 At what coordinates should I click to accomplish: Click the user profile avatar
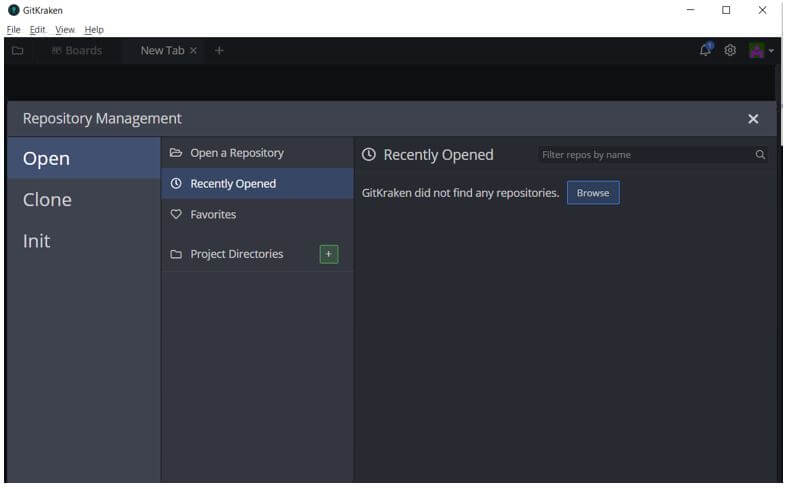coord(757,50)
